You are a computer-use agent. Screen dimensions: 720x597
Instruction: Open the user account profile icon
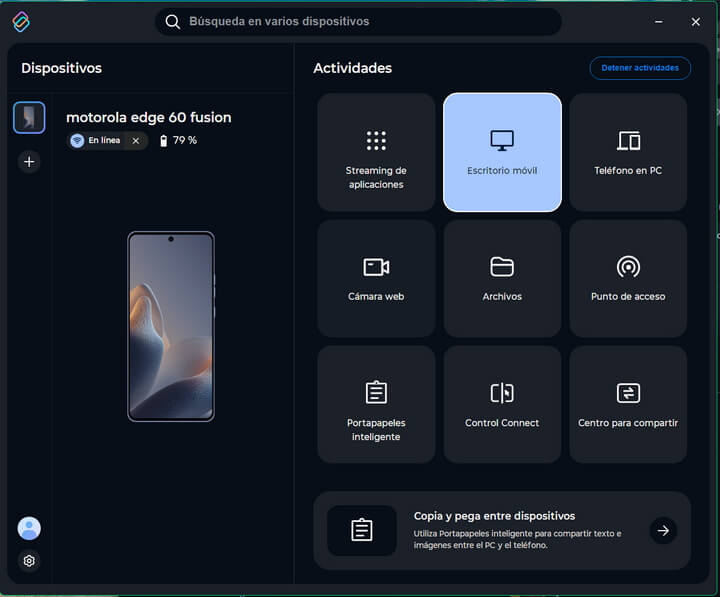29,528
